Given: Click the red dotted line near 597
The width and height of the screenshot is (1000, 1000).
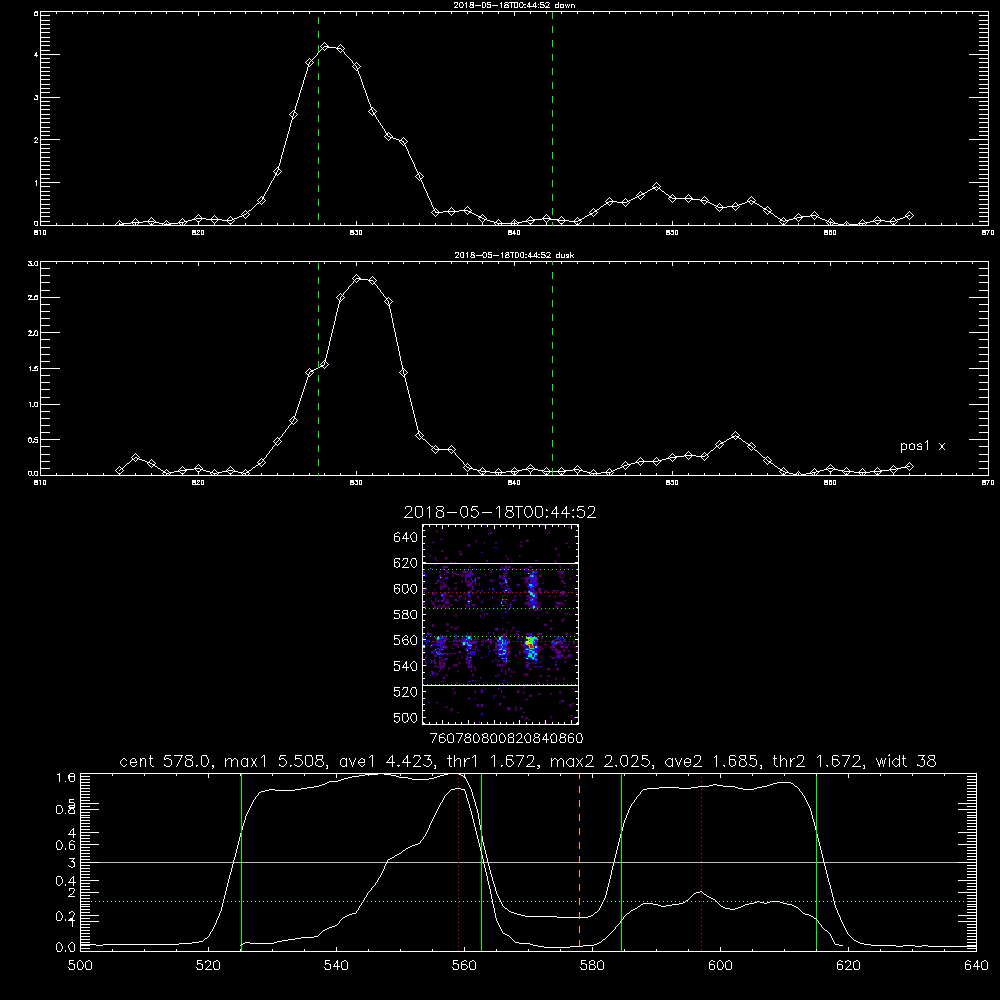Looking at the screenshot, I should point(702,860).
